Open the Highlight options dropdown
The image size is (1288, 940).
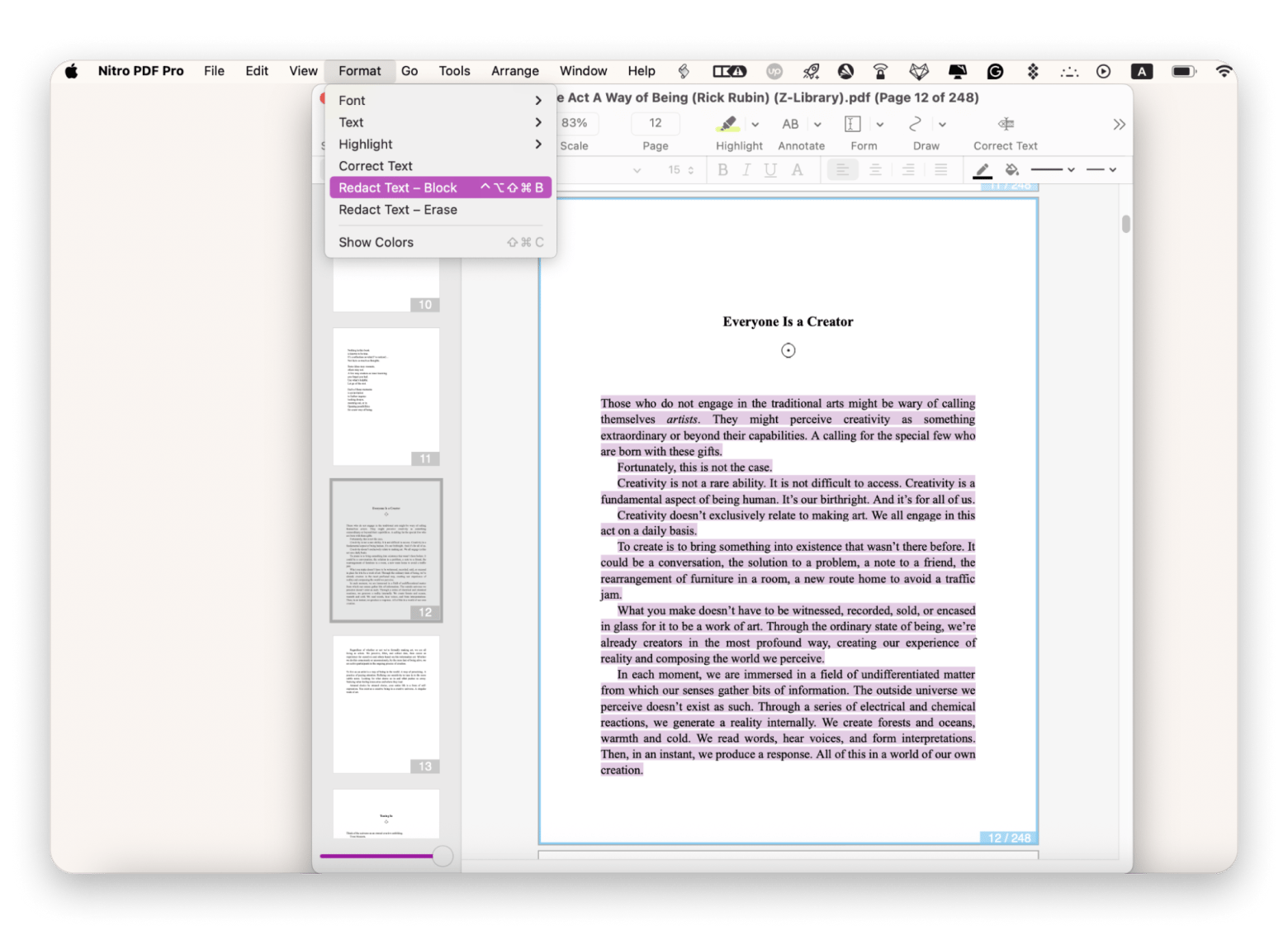[x=754, y=125]
